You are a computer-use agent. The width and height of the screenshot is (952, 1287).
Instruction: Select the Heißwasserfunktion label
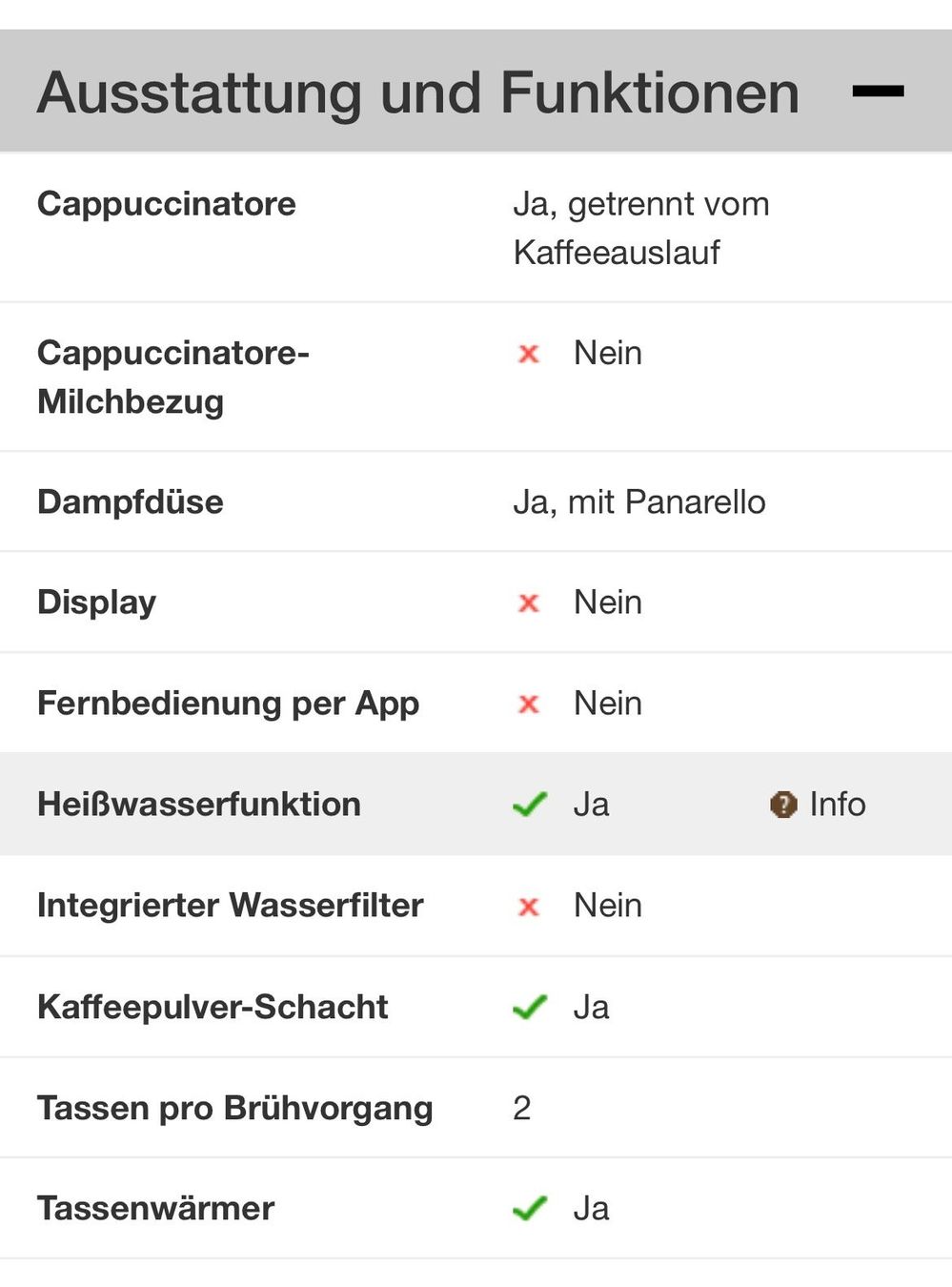(x=199, y=805)
